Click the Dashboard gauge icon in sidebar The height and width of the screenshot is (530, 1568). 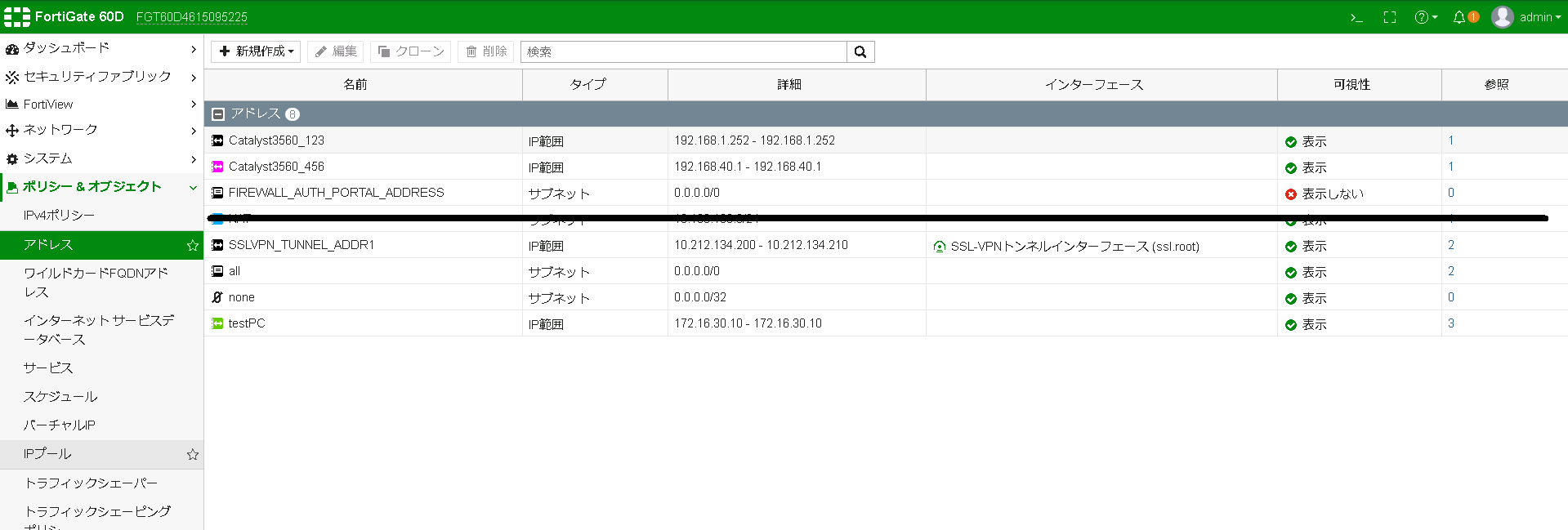tap(11, 49)
